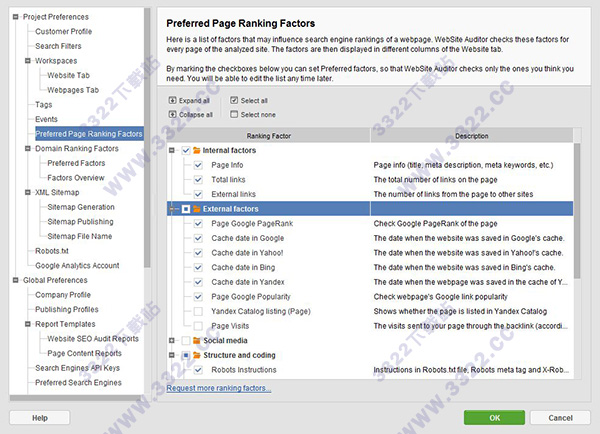600x434 pixels.
Task: Click the Structure and coding folder icon
Action: pyautogui.click(x=197, y=355)
